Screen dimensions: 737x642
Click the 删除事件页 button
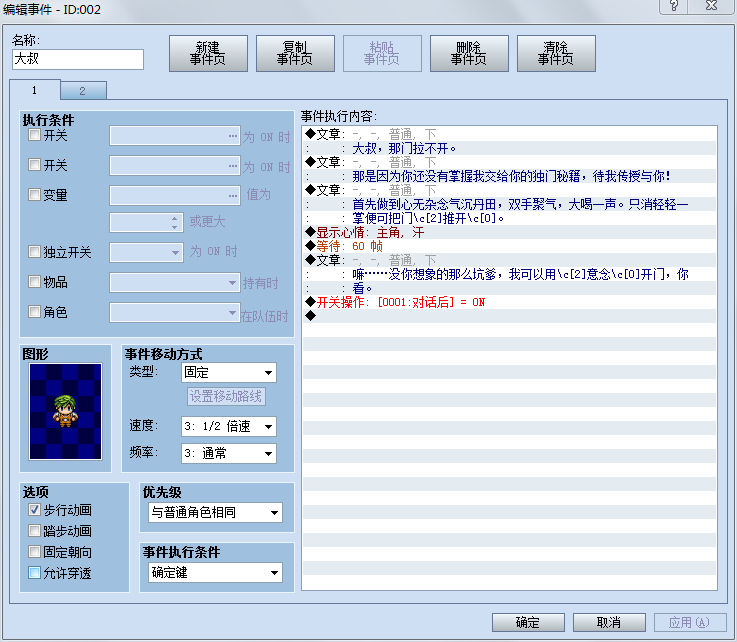pos(469,54)
